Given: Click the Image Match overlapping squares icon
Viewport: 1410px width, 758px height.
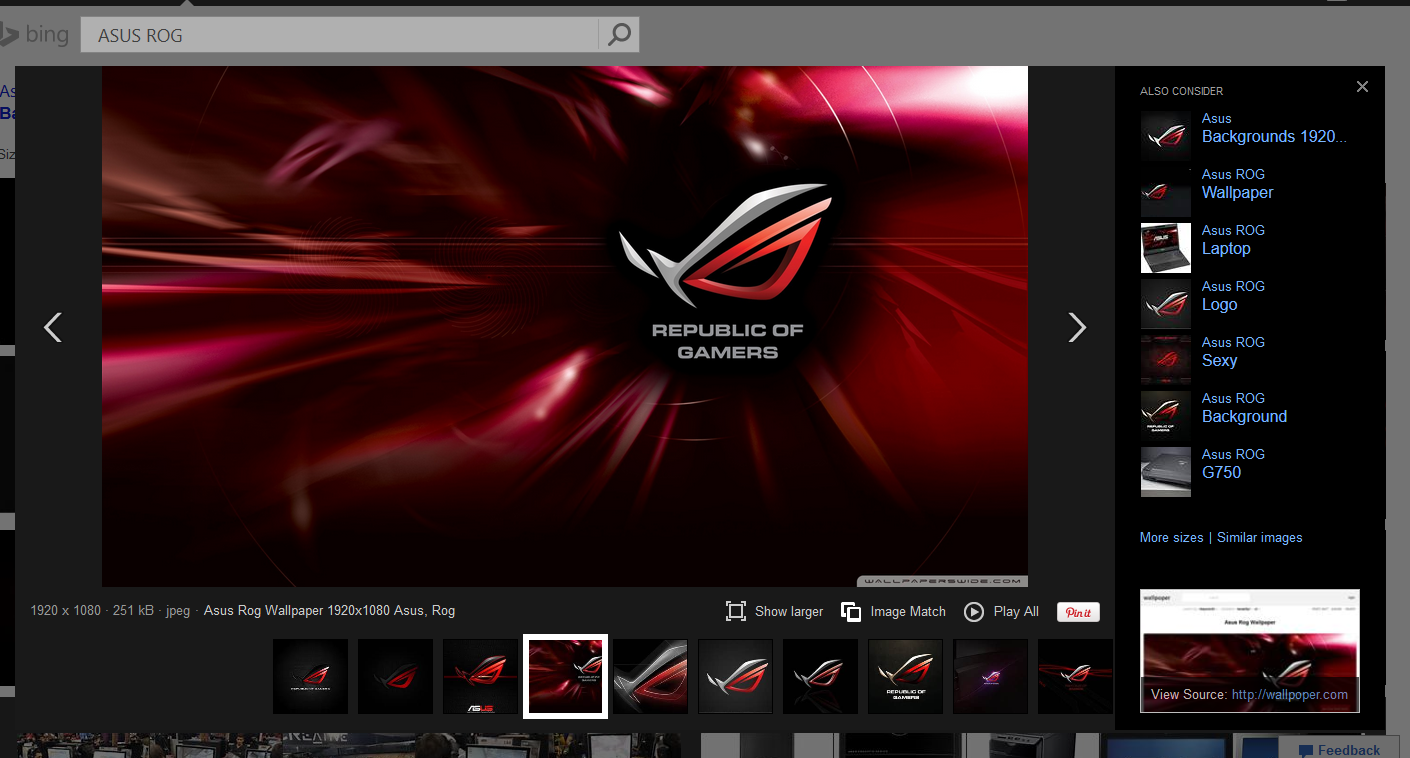Looking at the screenshot, I should (x=851, y=611).
